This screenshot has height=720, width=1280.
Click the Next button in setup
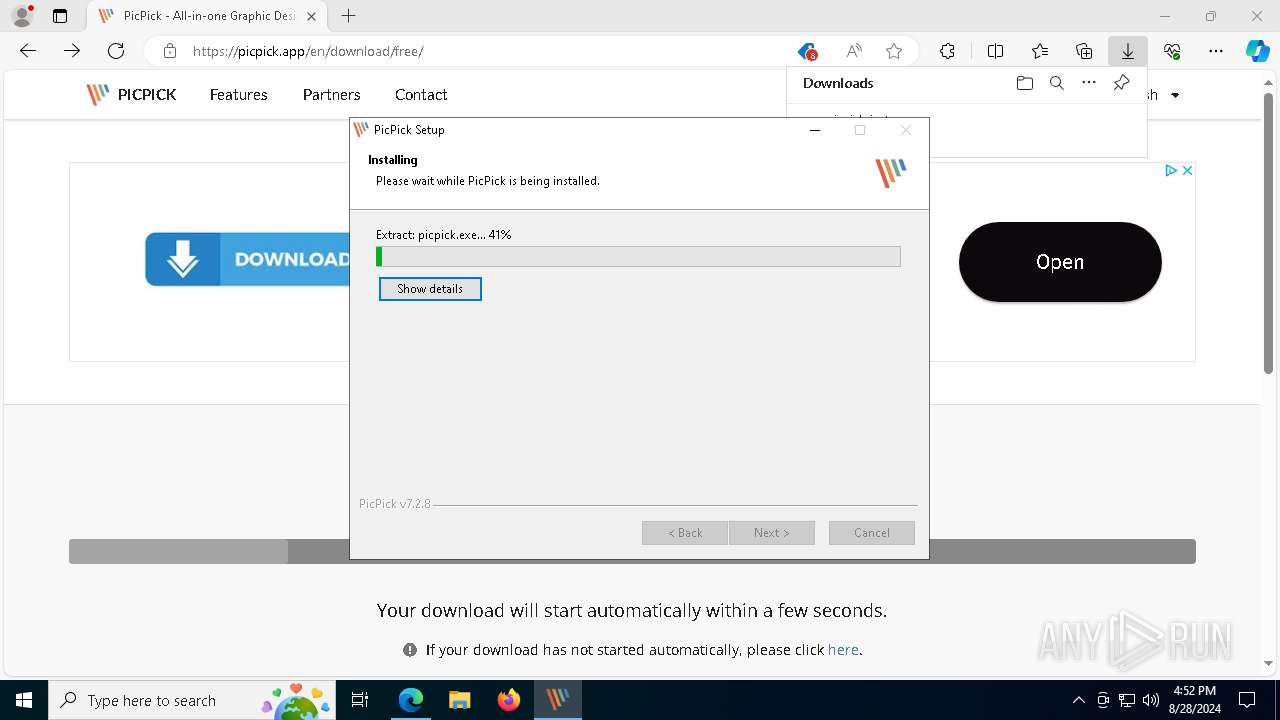point(771,533)
